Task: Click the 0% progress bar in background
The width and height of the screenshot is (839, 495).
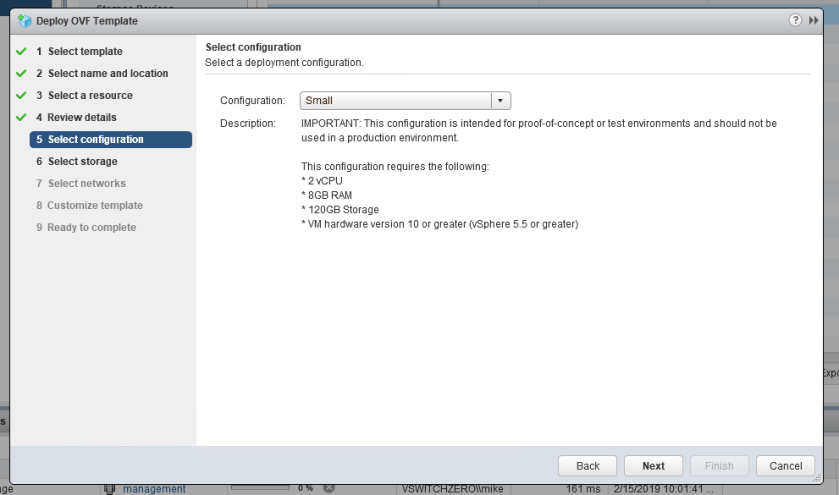Action: click(x=260, y=488)
